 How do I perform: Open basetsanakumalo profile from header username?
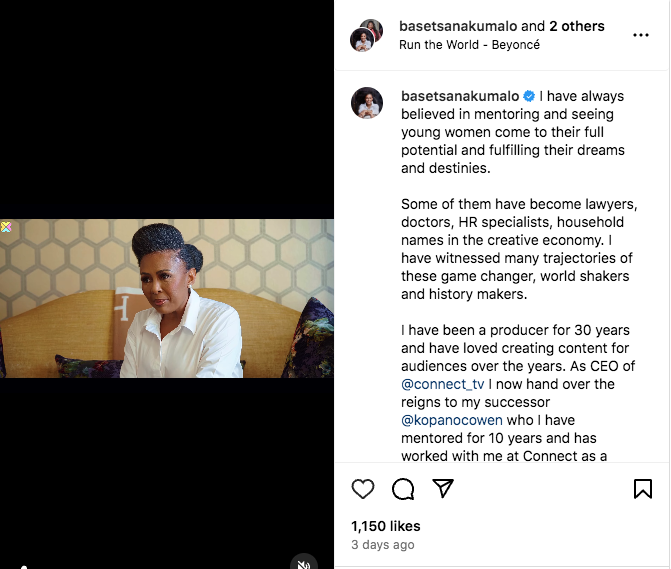(459, 26)
